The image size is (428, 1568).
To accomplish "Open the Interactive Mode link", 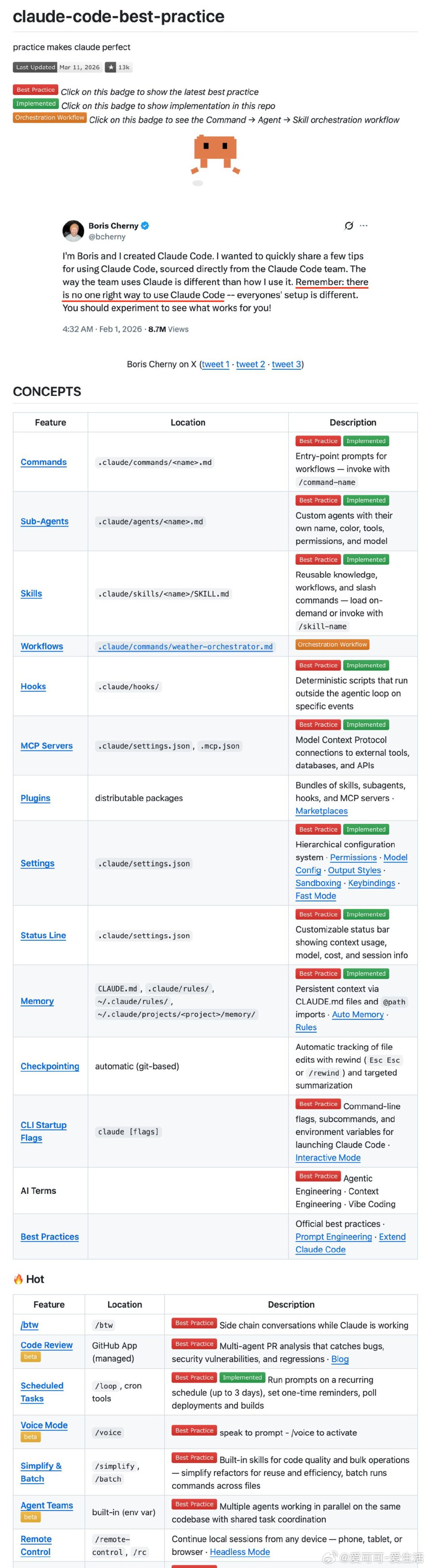I will point(328,1158).
